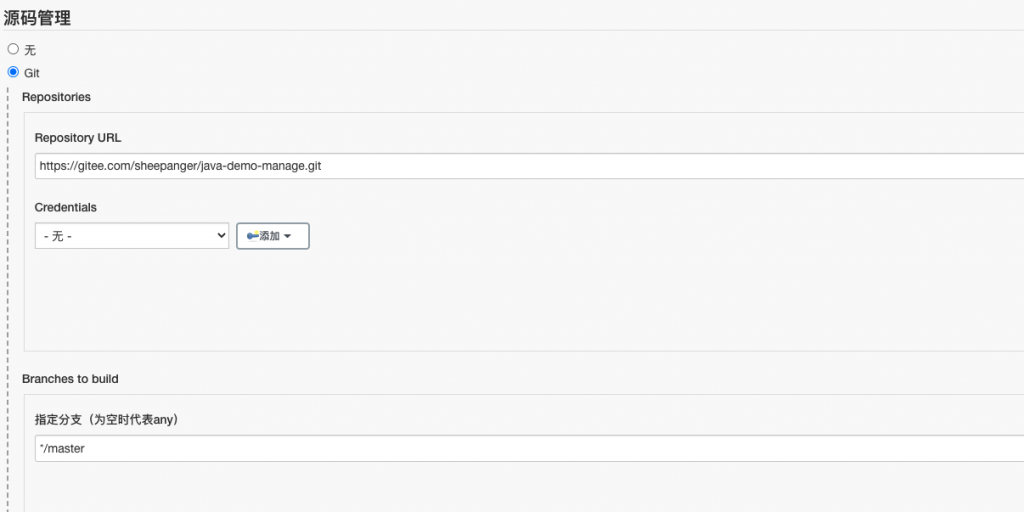Click the chevron arrow of Credentials select

[x=221, y=236]
